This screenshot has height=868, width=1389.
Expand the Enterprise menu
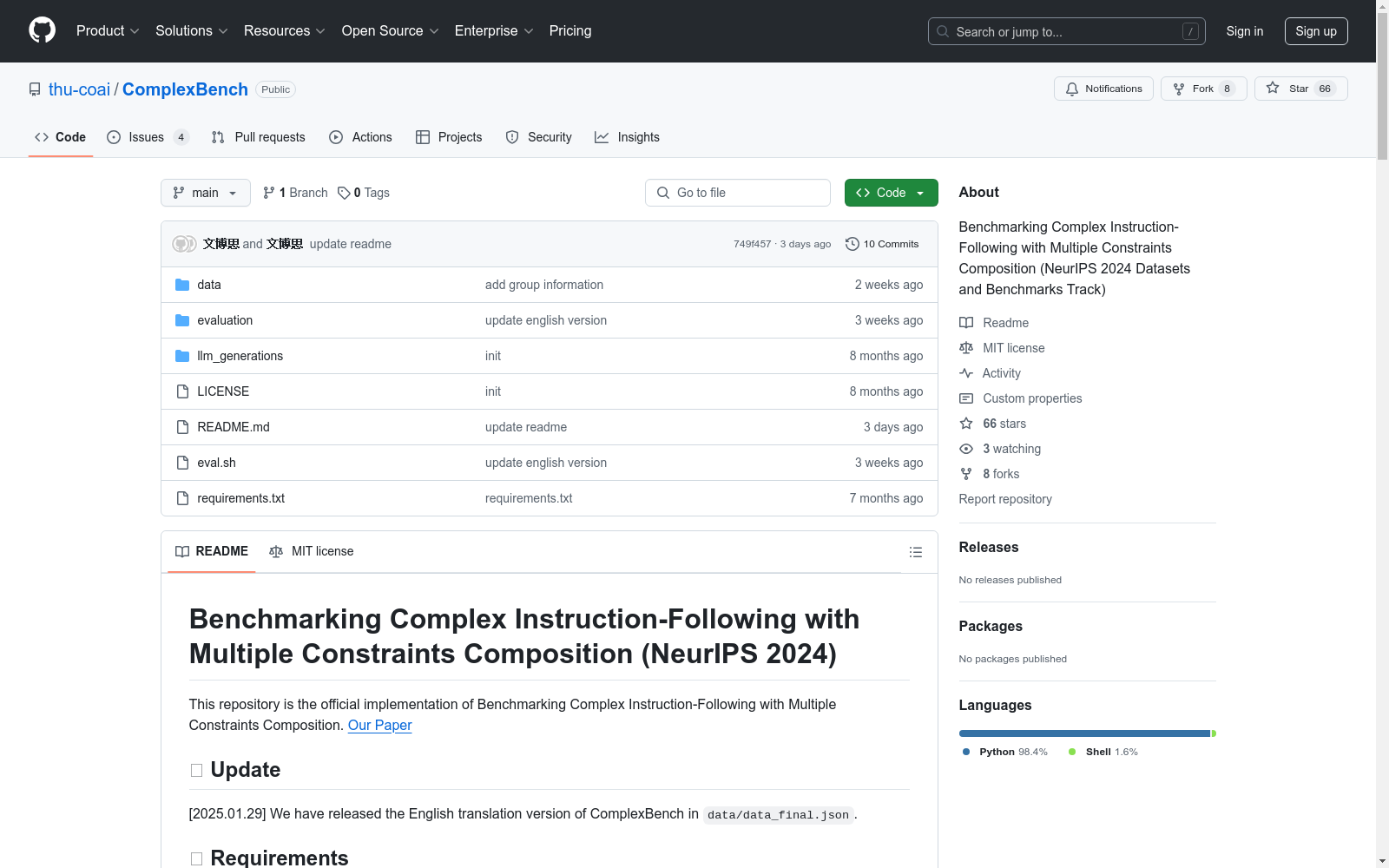point(494,30)
